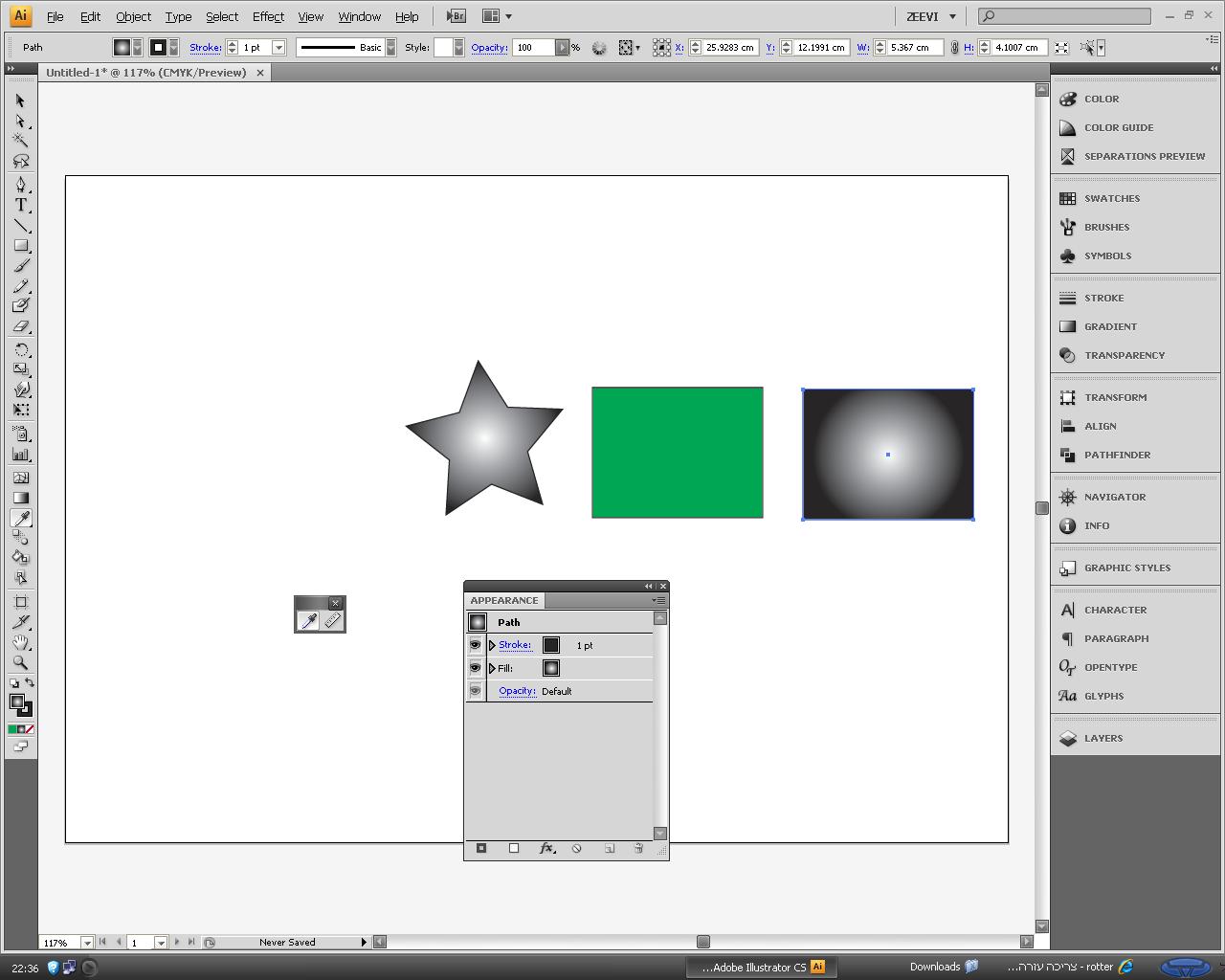Viewport: 1225px width, 980px height.
Task: Hide the Fill attribute with eye icon
Action: (475, 668)
